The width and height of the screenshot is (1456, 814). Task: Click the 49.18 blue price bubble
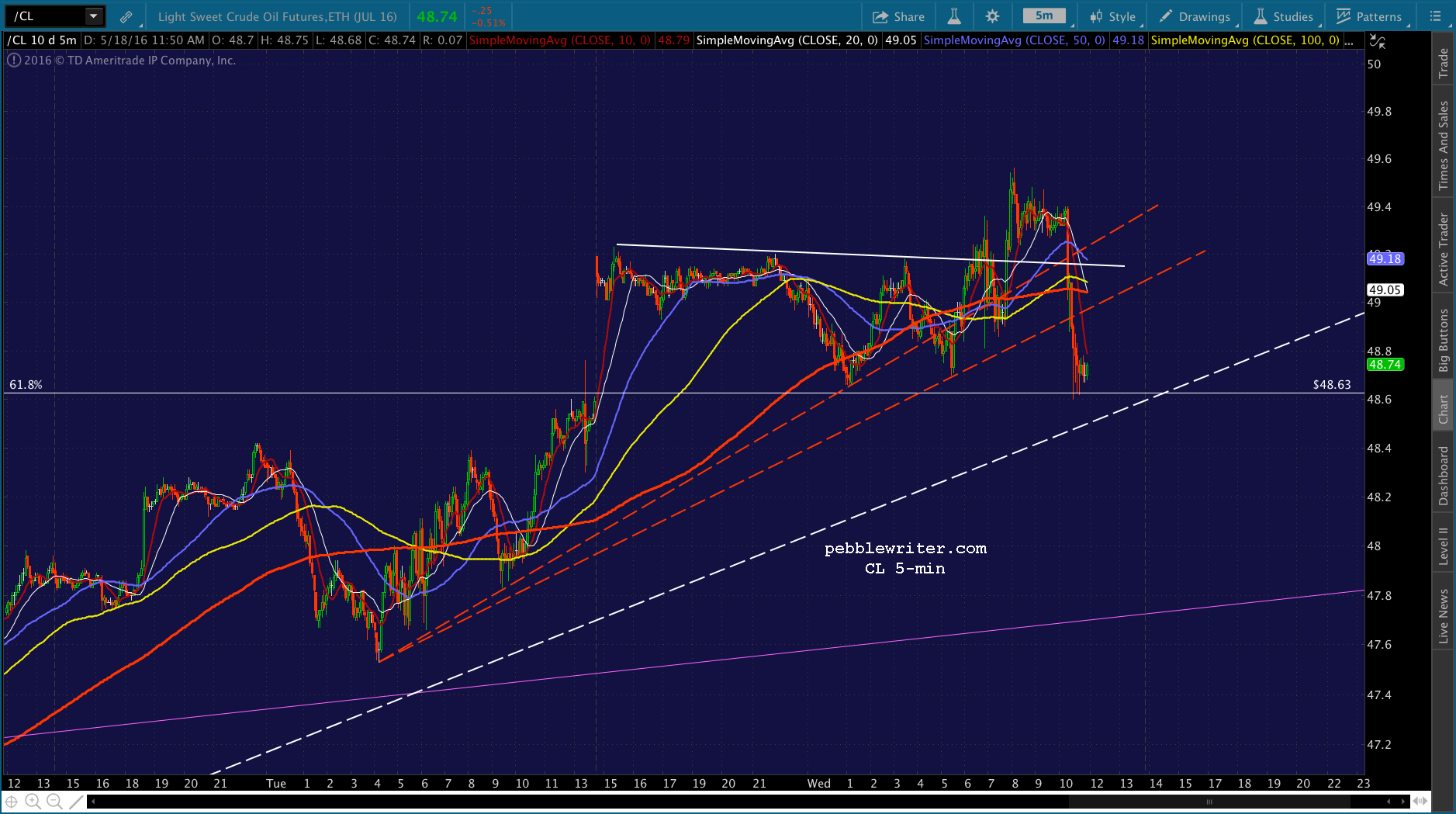point(1385,259)
